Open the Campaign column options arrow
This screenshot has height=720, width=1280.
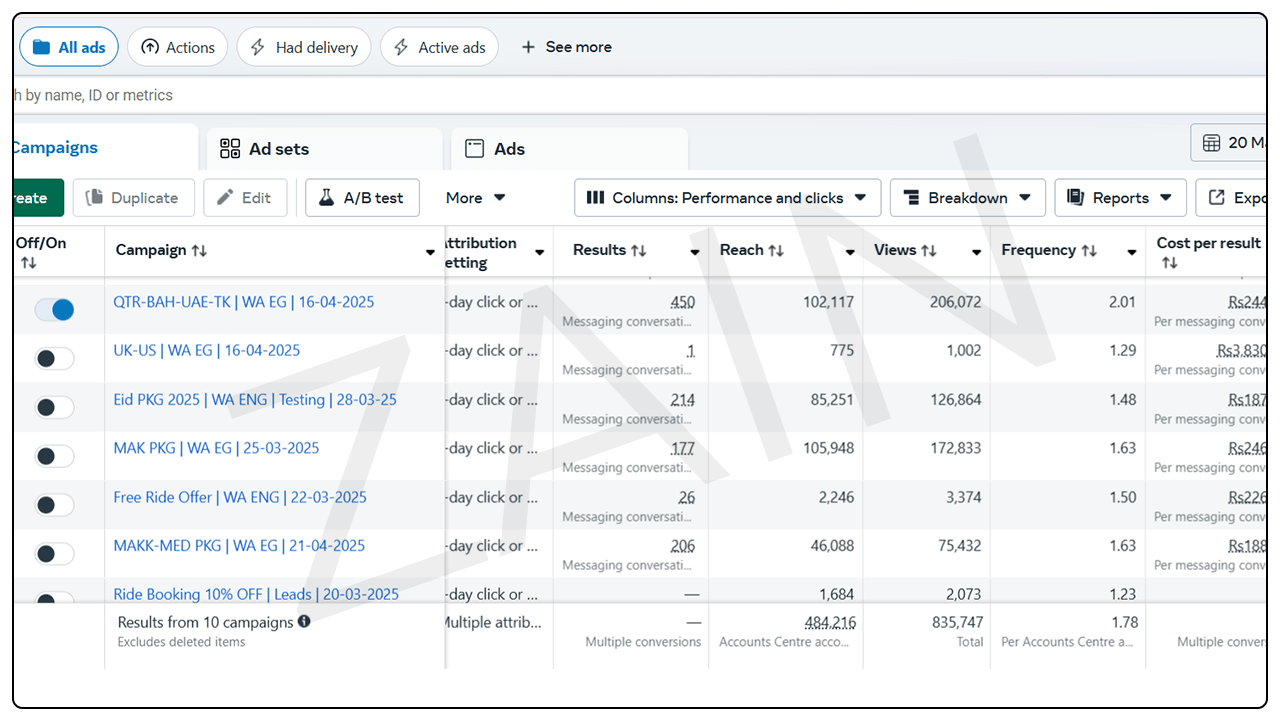pyautogui.click(x=431, y=253)
